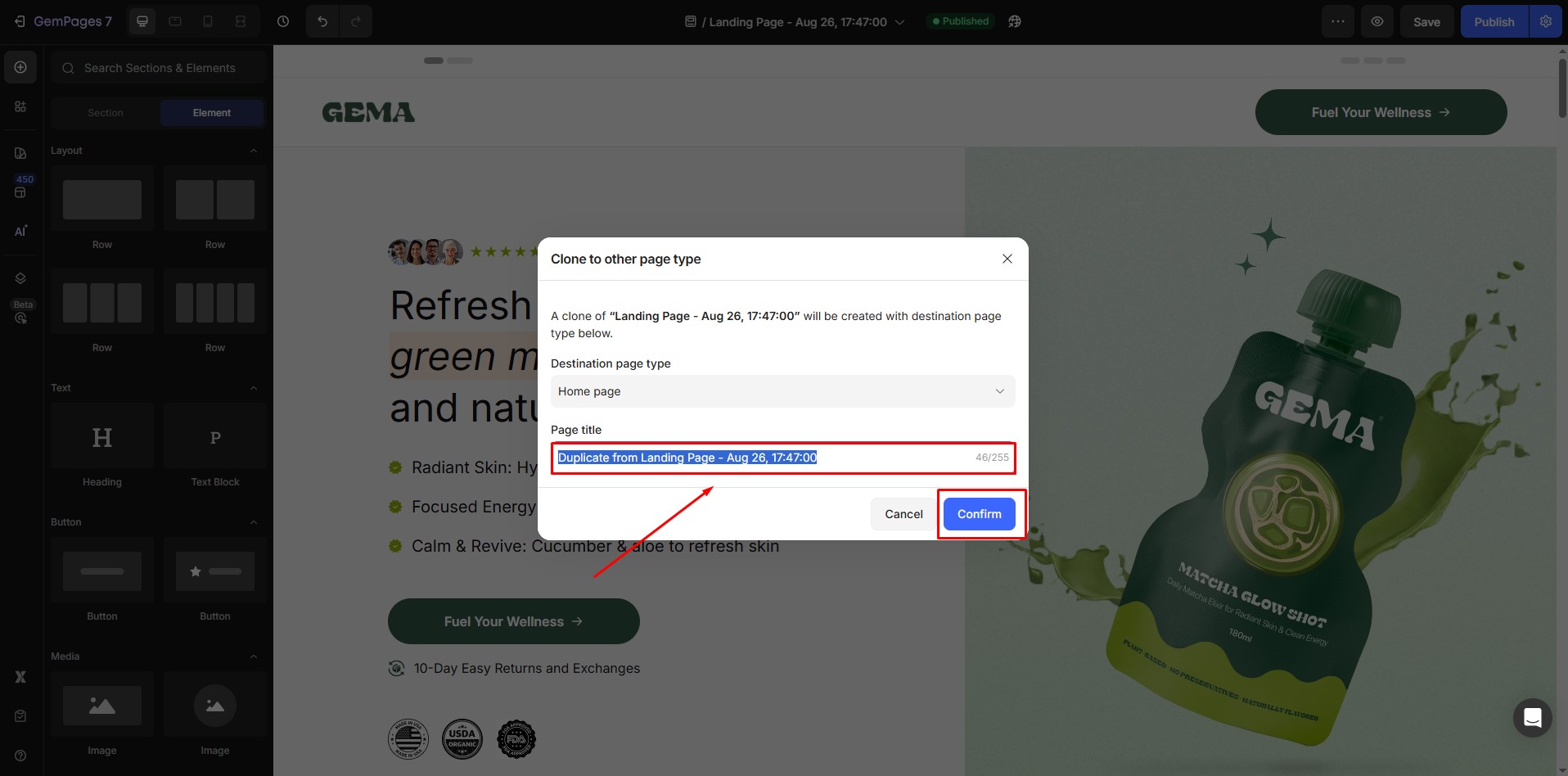Open page preview with the eye icon
This screenshot has width=1568, height=776.
pos(1377,21)
